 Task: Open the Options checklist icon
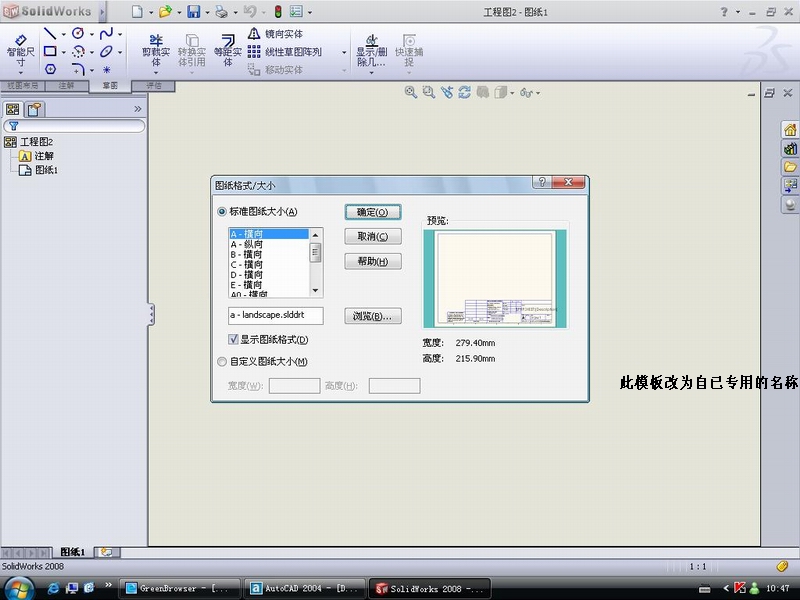click(296, 11)
